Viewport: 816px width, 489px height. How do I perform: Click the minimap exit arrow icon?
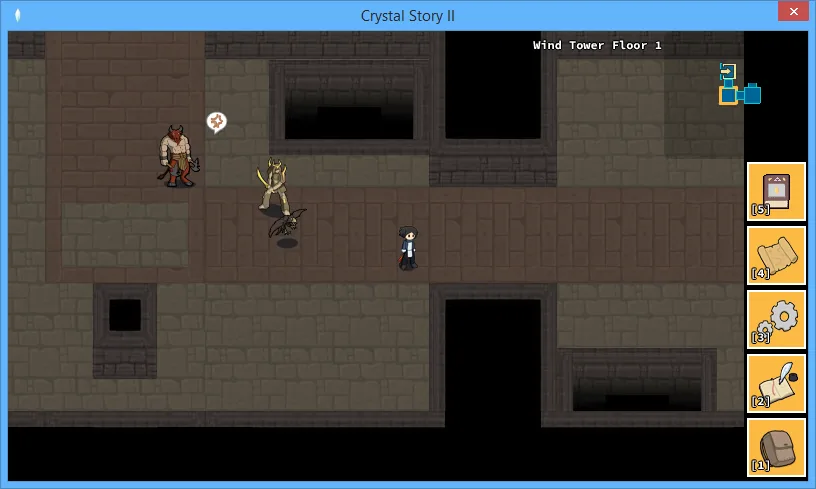click(x=728, y=71)
